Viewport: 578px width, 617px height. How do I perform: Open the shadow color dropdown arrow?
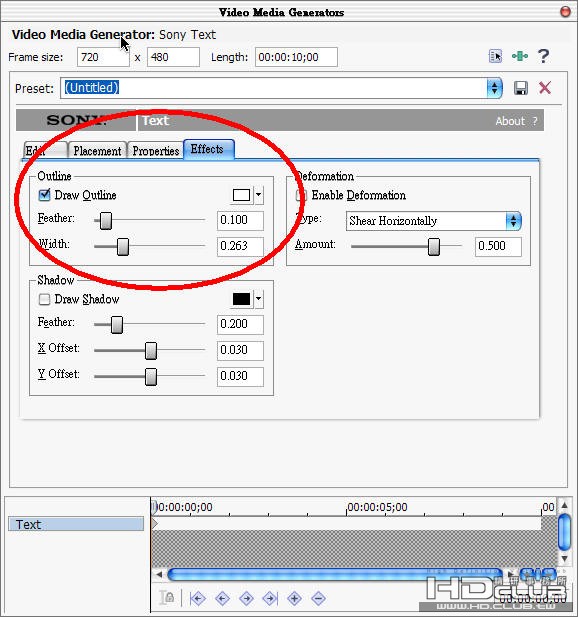[x=259, y=299]
